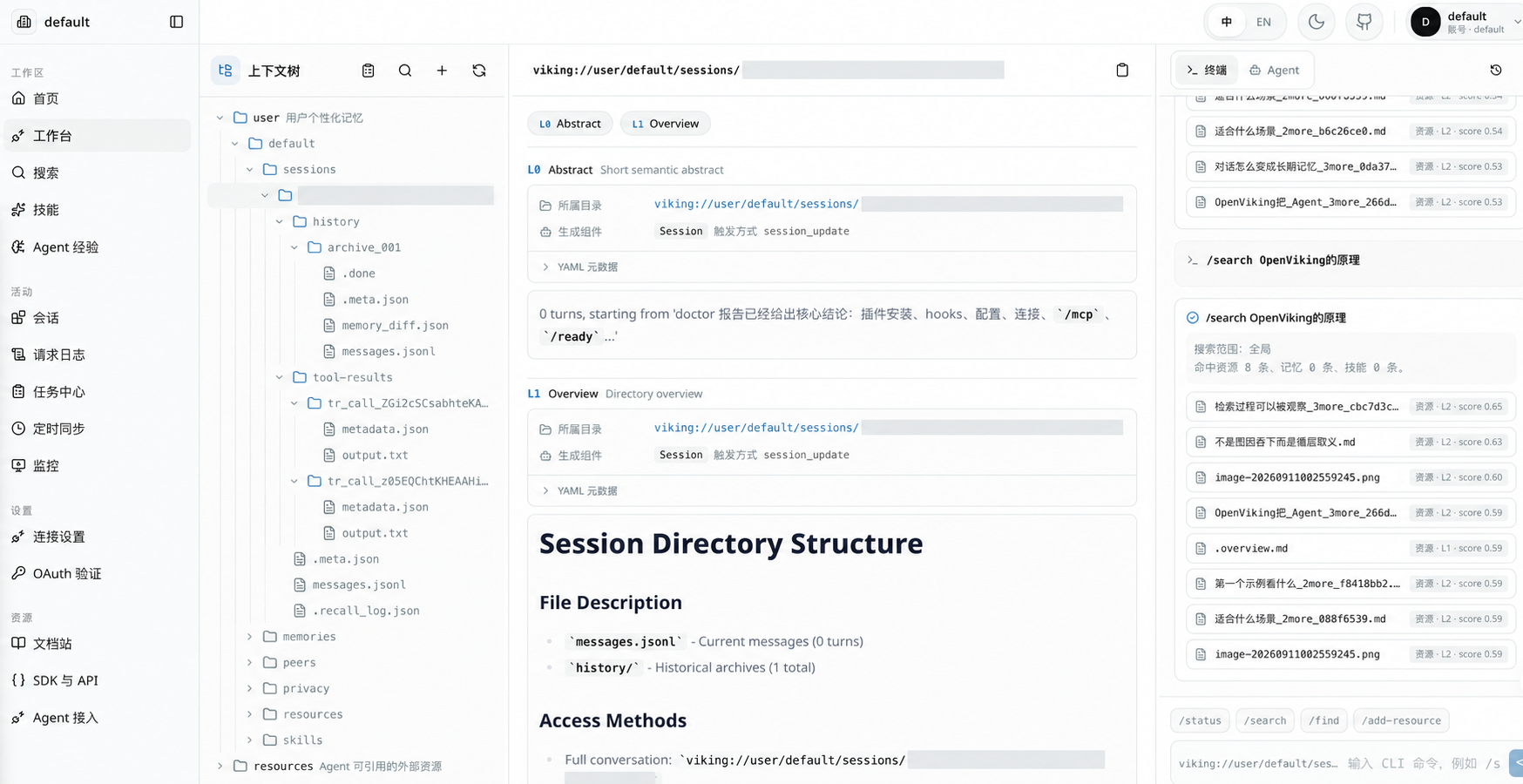
Task: Open 监控 in sidebar
Action: (x=98, y=465)
